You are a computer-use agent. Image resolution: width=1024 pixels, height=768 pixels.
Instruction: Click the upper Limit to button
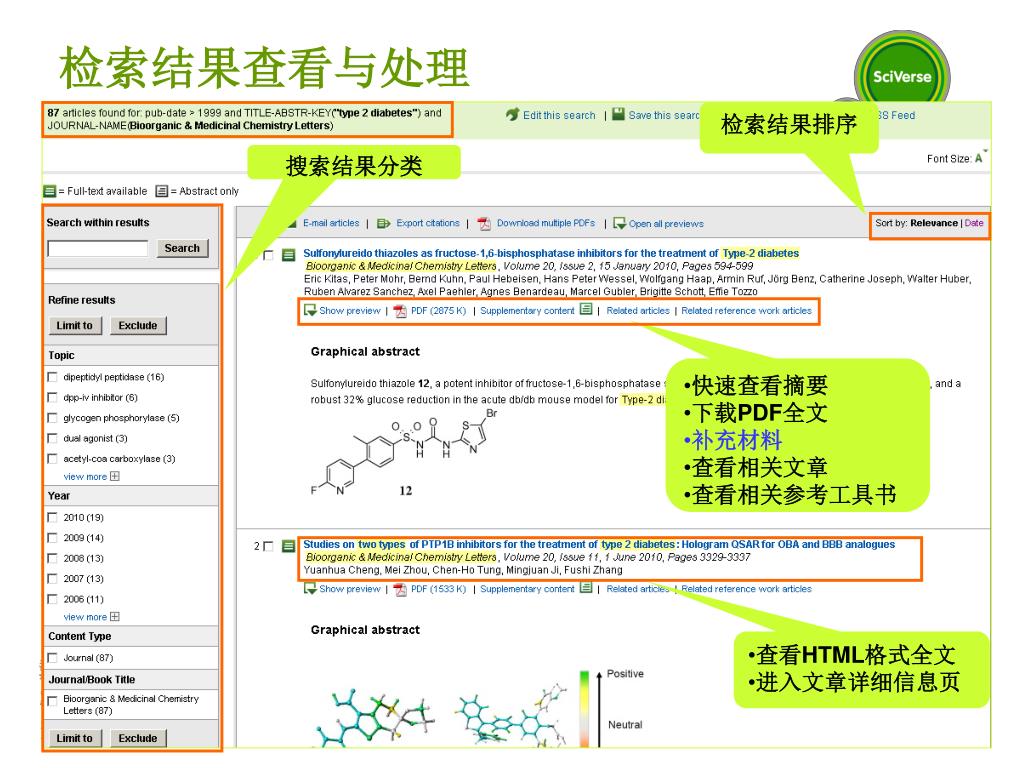point(75,325)
